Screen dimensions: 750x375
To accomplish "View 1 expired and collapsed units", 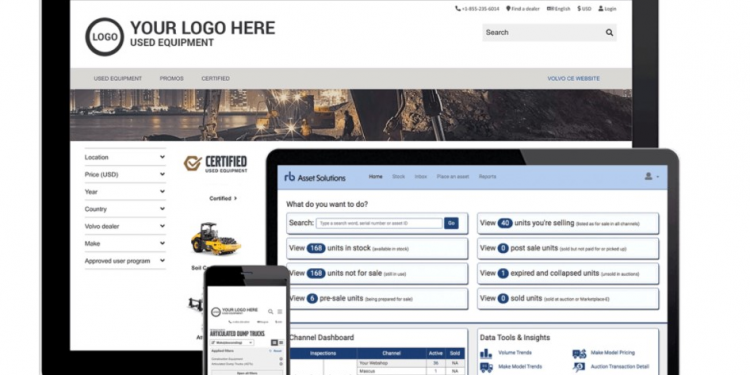I will [x=568, y=273].
